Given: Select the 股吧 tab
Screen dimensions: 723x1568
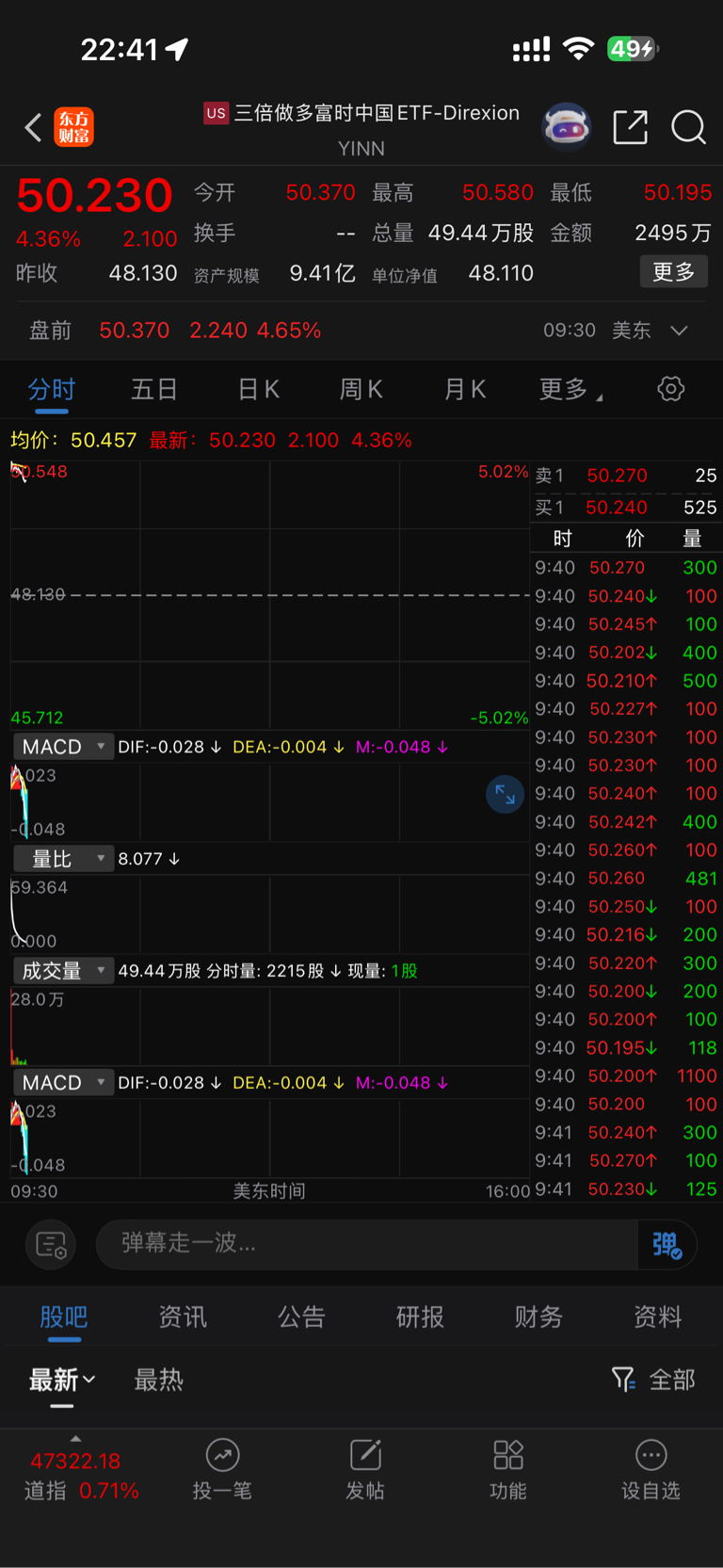Looking at the screenshot, I should click(63, 1317).
